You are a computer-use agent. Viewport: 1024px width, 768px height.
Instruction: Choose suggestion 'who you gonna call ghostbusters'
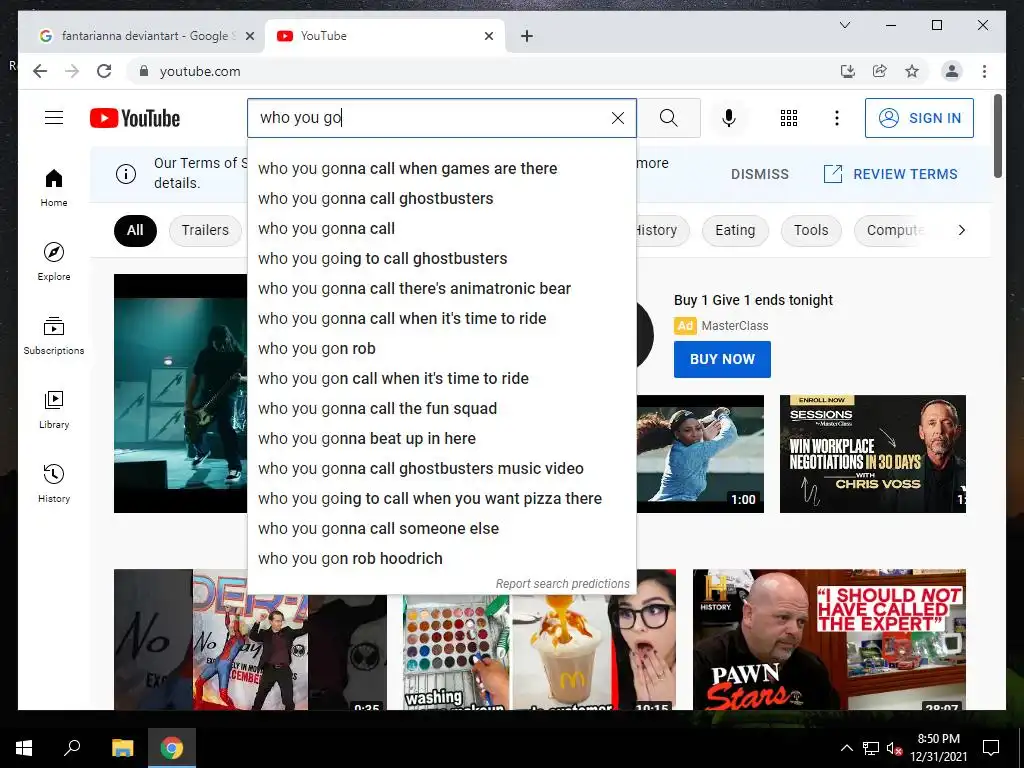coord(442,199)
